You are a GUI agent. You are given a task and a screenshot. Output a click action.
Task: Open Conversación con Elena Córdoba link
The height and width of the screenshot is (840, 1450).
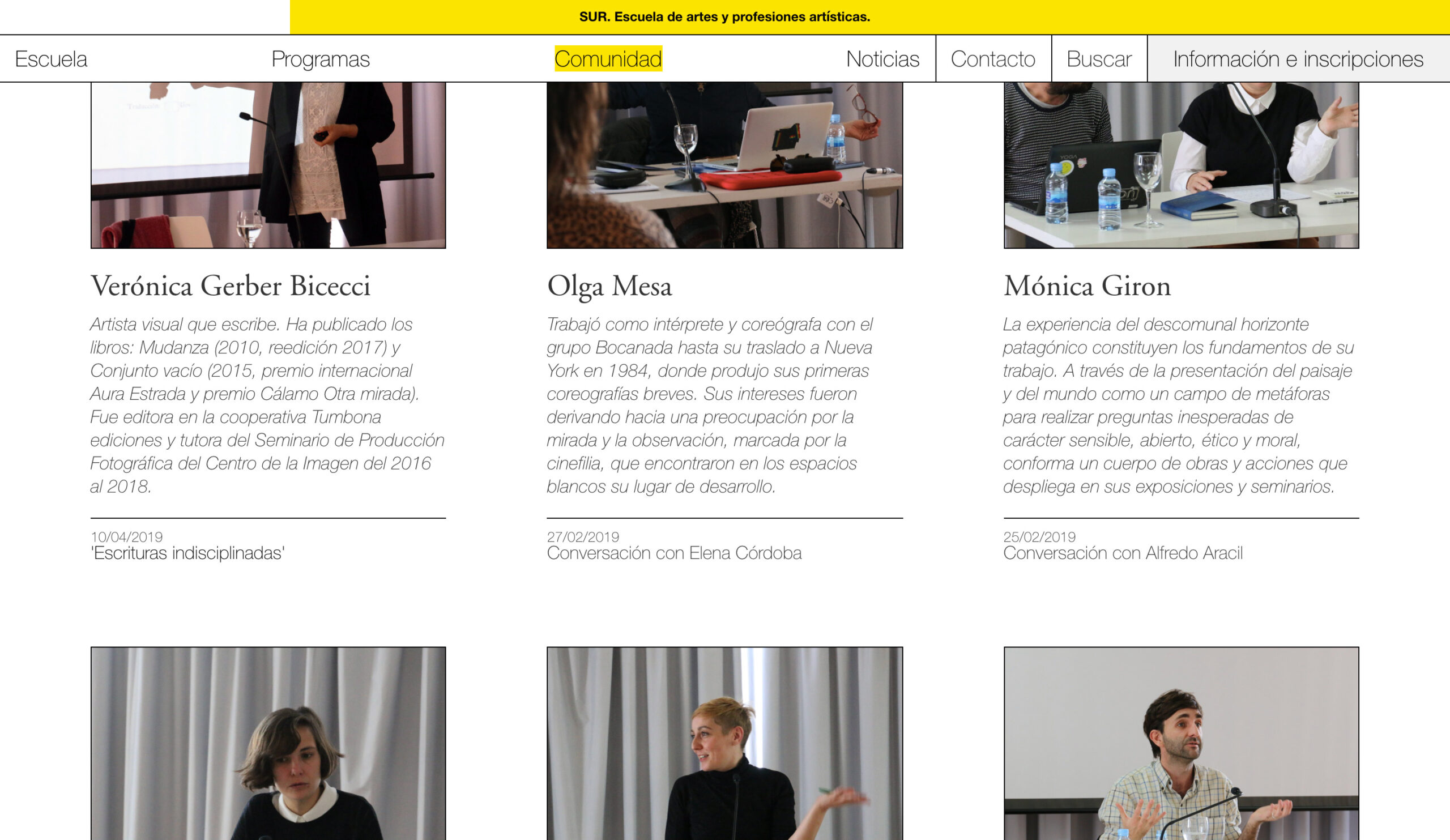pos(674,553)
